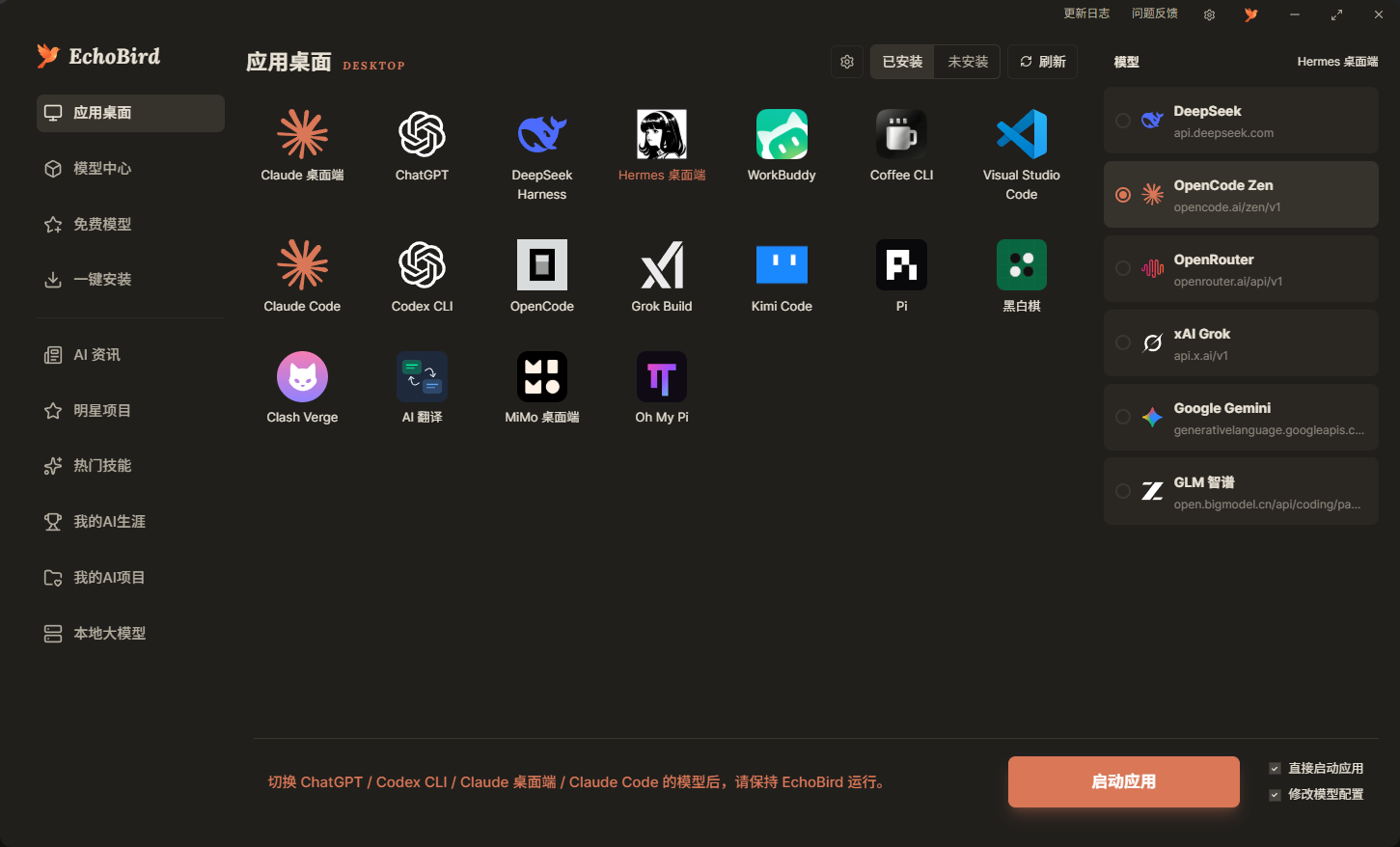Open the MiMo 桌面端 app icon
The width and height of the screenshot is (1400, 847).
(542, 376)
